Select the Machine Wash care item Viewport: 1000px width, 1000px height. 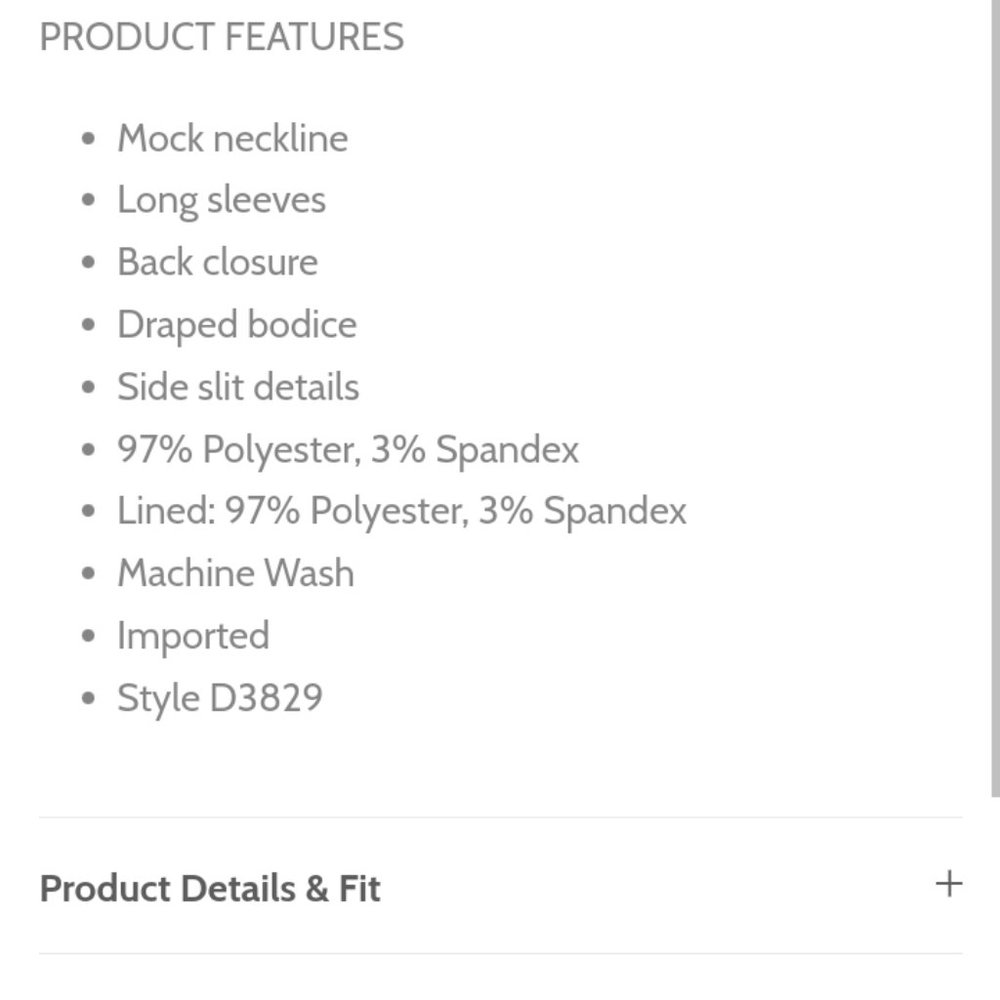click(235, 573)
